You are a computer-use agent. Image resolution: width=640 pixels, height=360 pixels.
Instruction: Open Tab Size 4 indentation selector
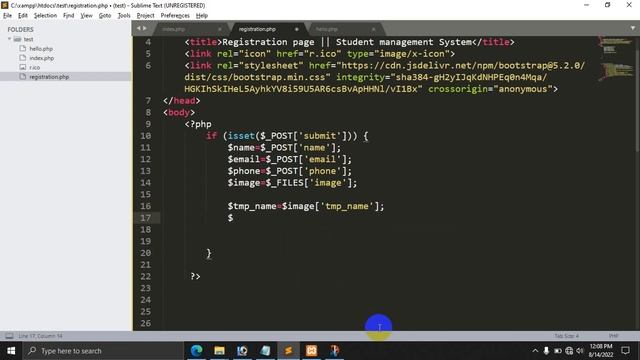pos(566,336)
